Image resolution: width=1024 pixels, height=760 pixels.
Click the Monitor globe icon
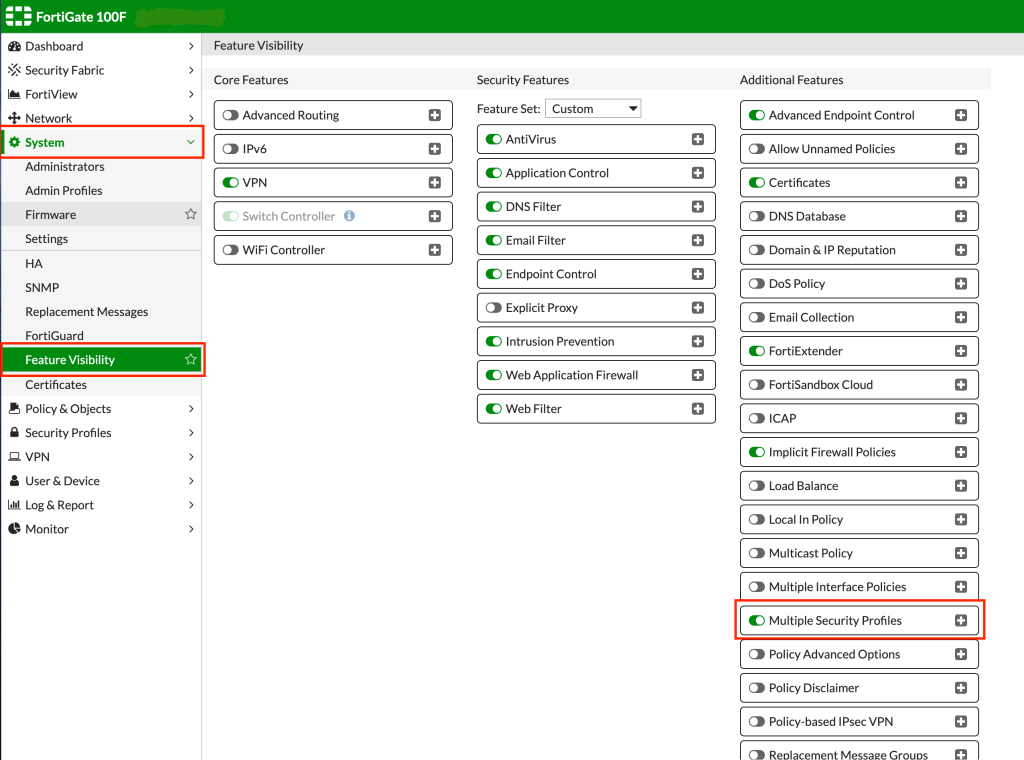[16, 529]
